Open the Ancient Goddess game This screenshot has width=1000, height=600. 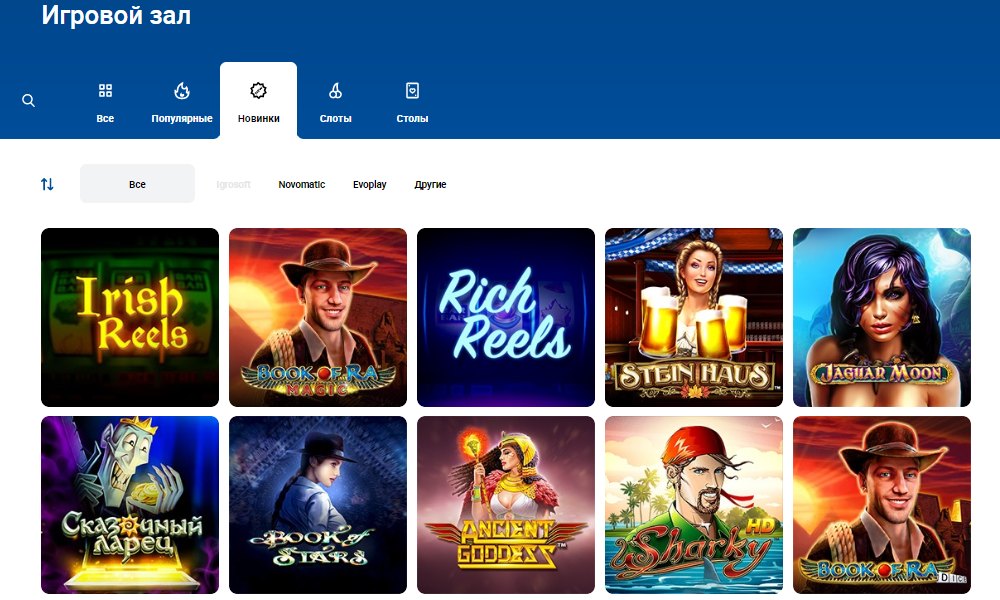pyautogui.click(x=506, y=505)
